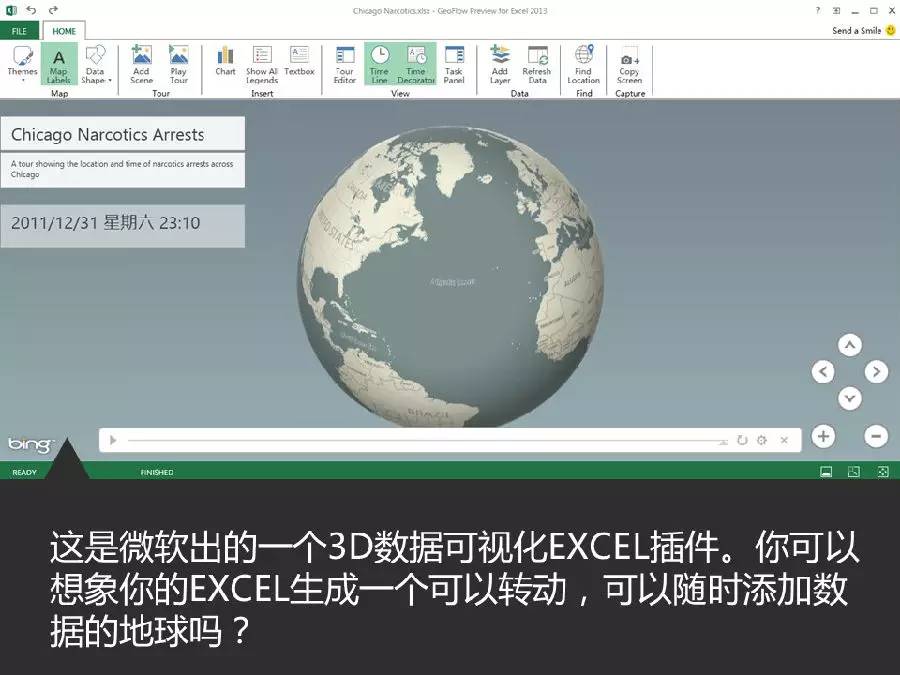This screenshot has height=675, width=900.
Task: Toggle the Time Decorator view
Action: [416, 63]
